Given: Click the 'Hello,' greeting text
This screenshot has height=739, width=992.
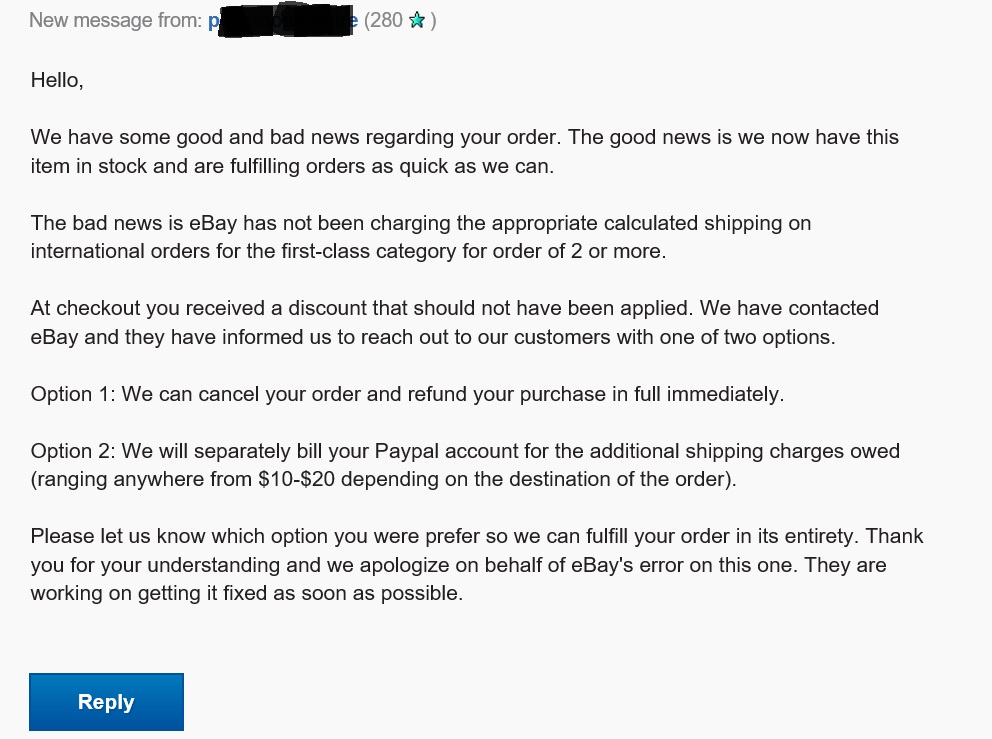Looking at the screenshot, I should tap(57, 80).
